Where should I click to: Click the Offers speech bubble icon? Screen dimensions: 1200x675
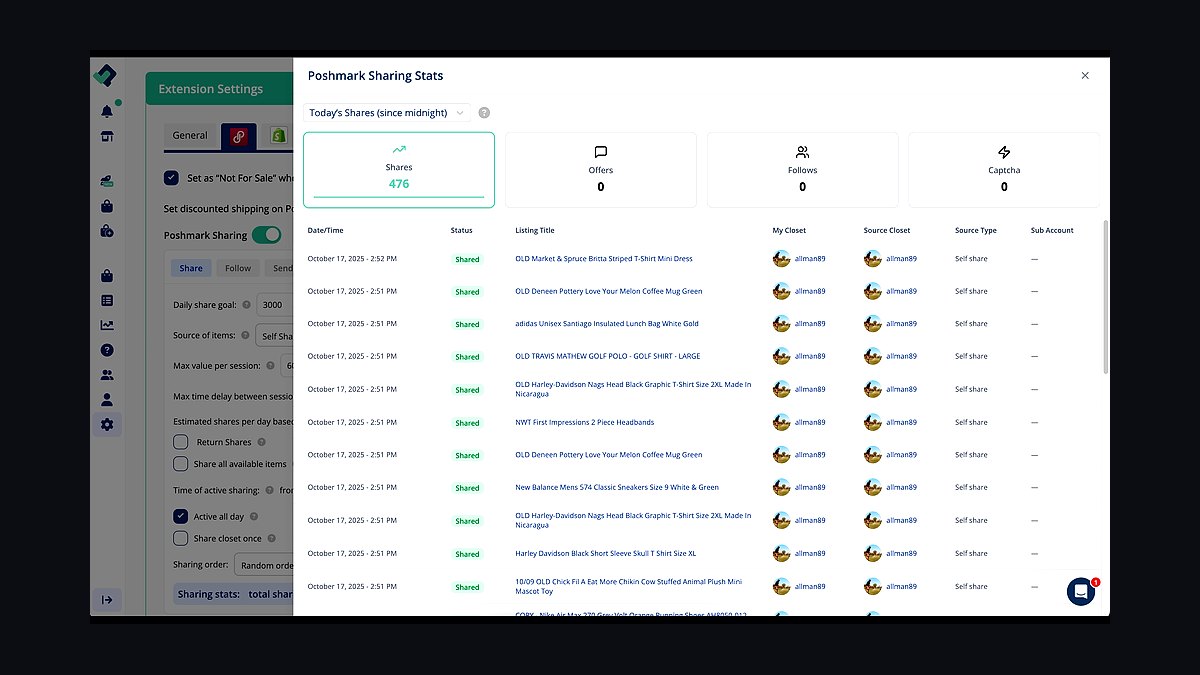[x=601, y=152]
